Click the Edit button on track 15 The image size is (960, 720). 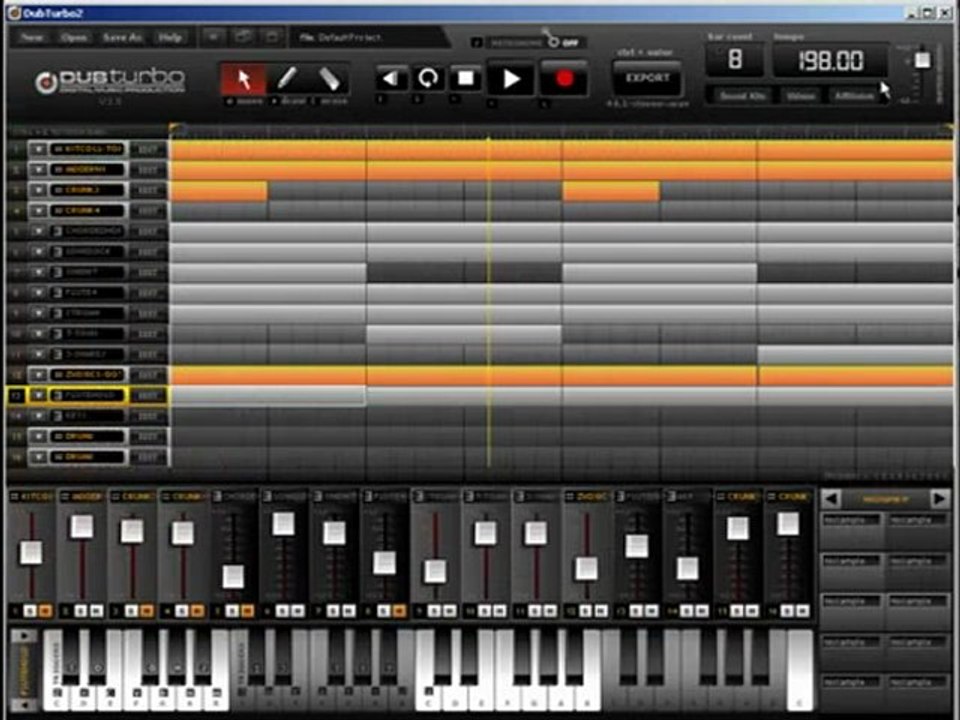point(148,437)
